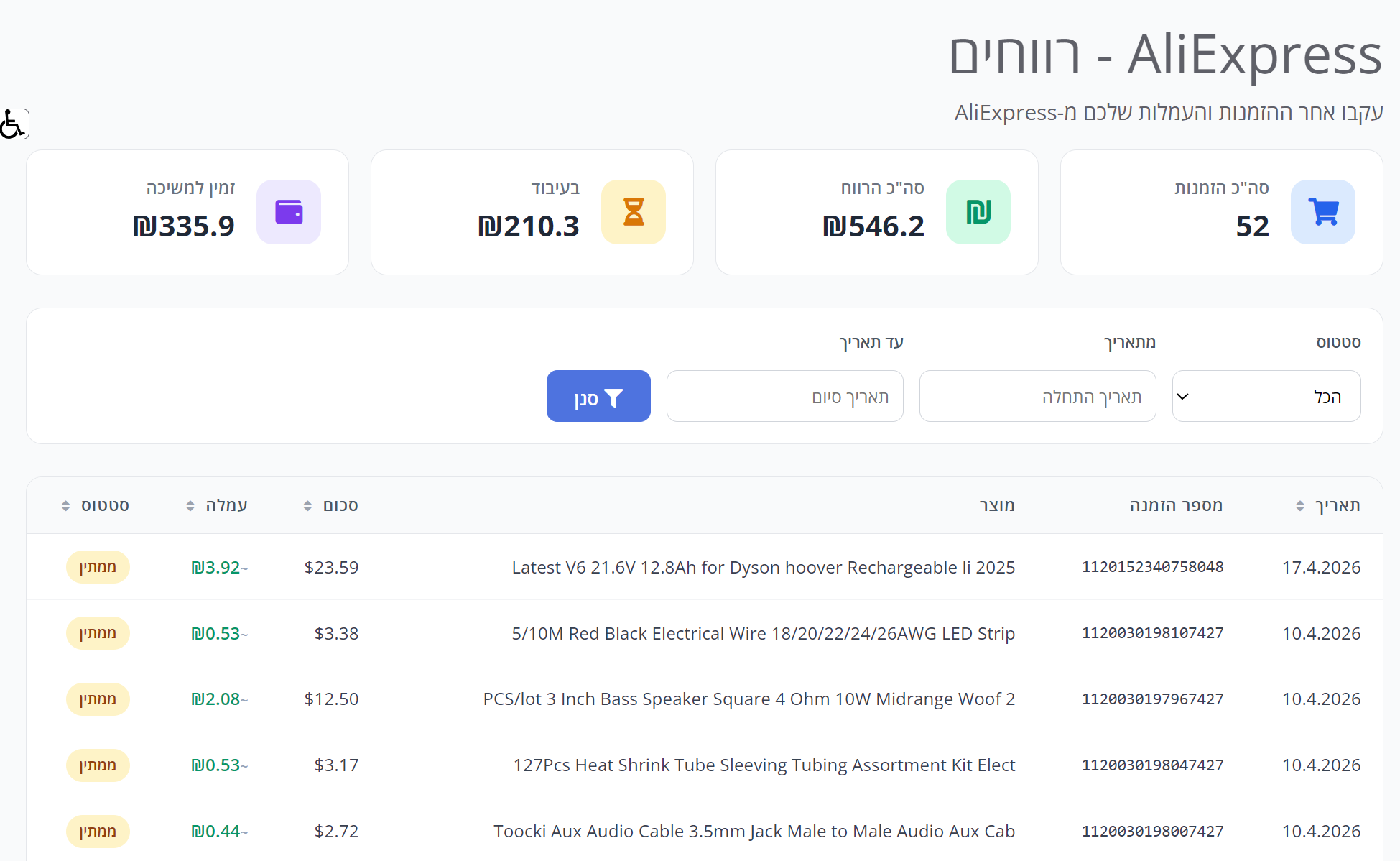
Task: Click the purple wallet withdrawal icon
Action: tap(289, 212)
